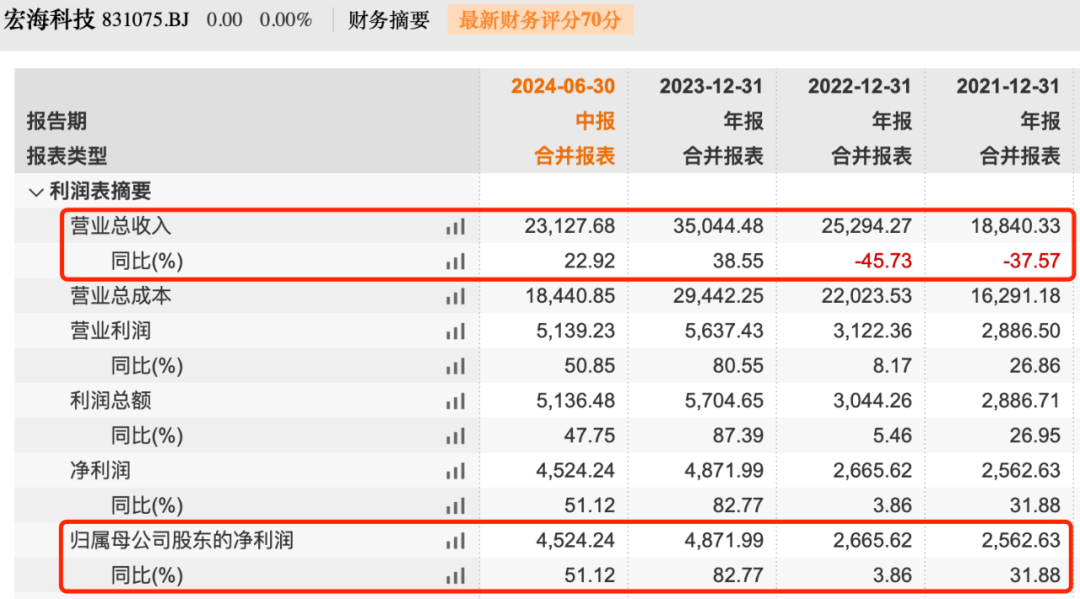The width and height of the screenshot is (1080, 599).
Task: Open chart icon for 营业总成本 row
Action: pyautogui.click(x=456, y=296)
